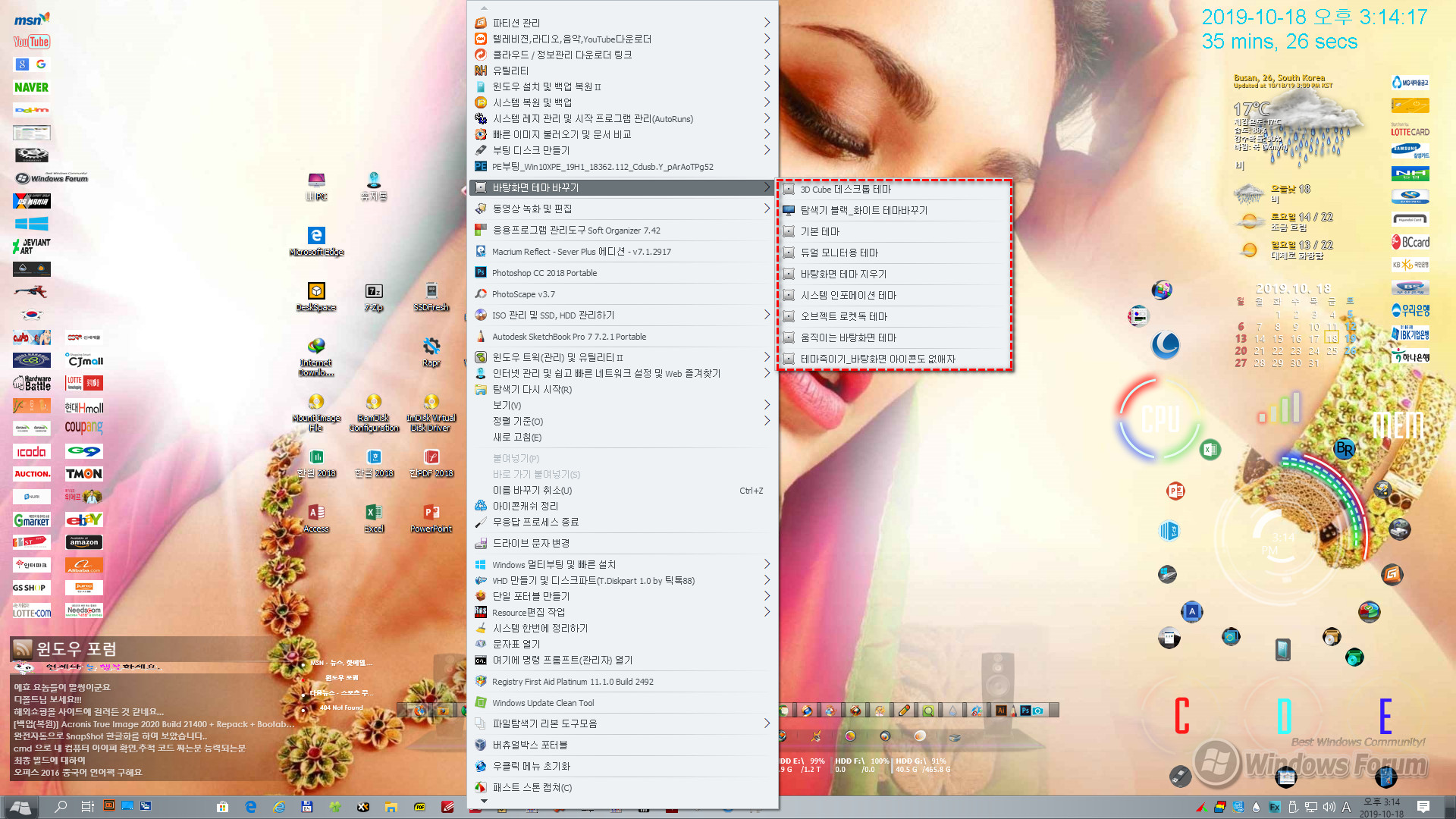Open taskbar search magnifier

[x=61, y=807]
